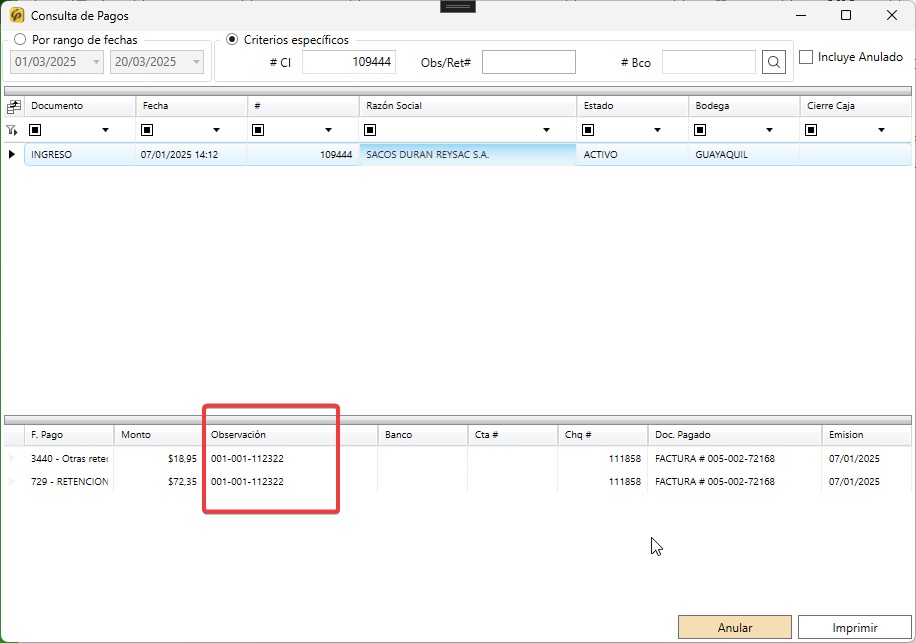Screen dimensions: 916x643
Task: Click the 109444 number cell in results grid
Action: (303, 155)
